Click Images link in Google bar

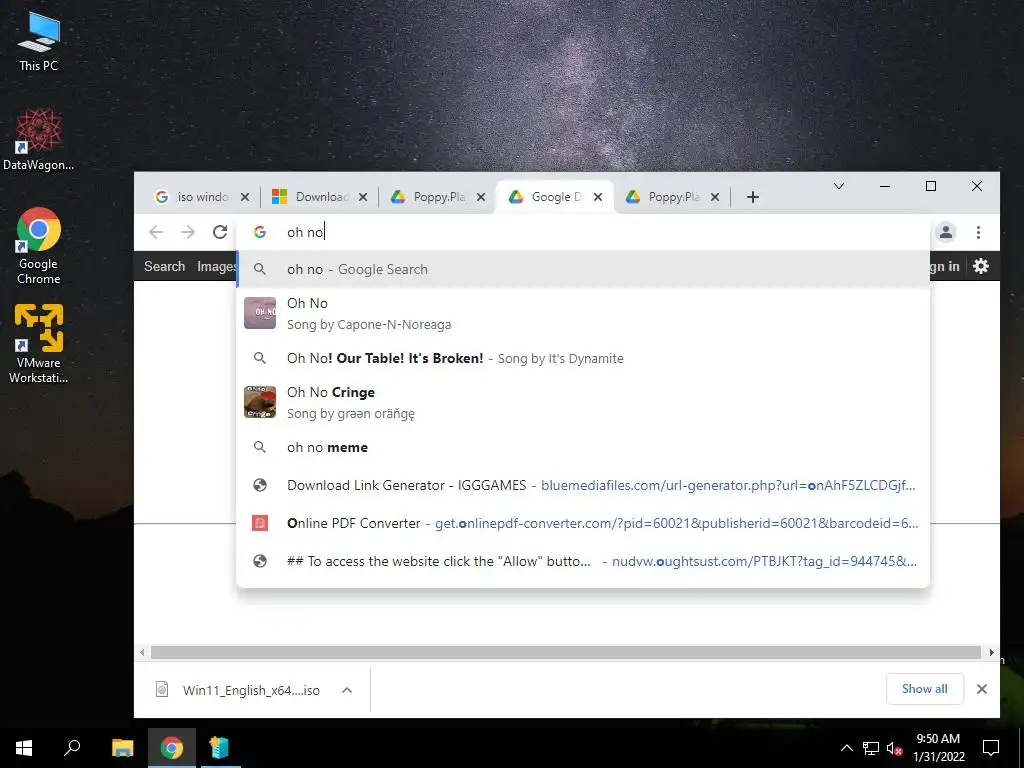pos(216,266)
